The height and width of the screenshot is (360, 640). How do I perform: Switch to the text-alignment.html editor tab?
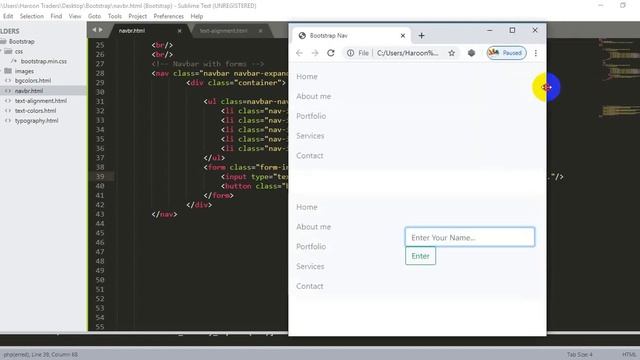pyautogui.click(x=223, y=31)
